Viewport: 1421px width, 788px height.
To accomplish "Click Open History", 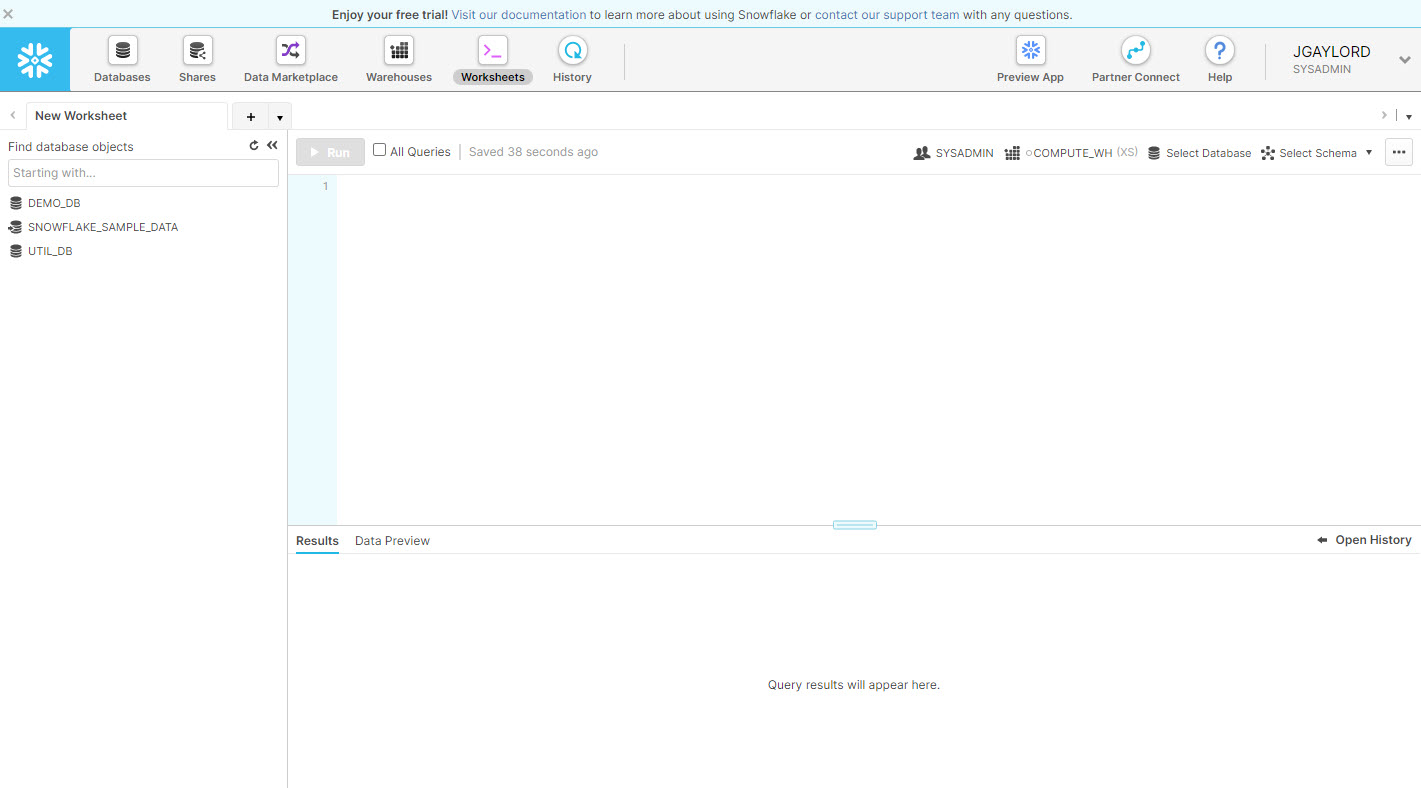I will (x=1364, y=540).
